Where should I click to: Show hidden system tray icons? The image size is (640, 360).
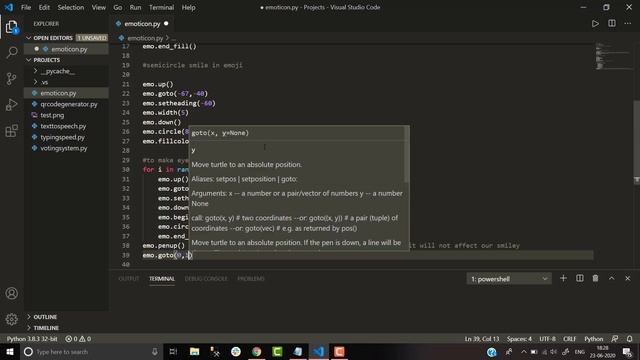coord(523,351)
